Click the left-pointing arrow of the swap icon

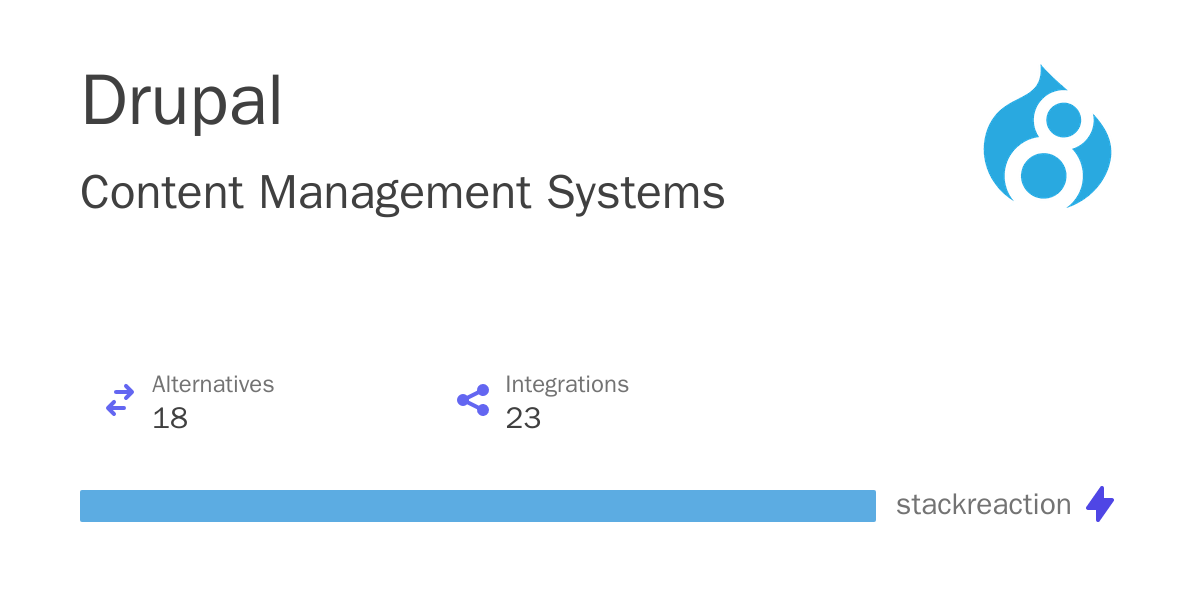pyautogui.click(x=117, y=408)
